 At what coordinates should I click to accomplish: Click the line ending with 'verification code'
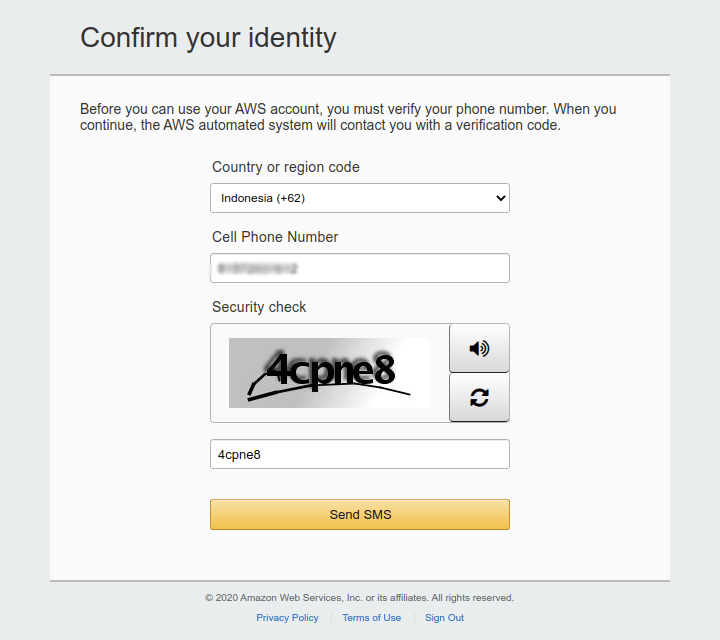320,126
